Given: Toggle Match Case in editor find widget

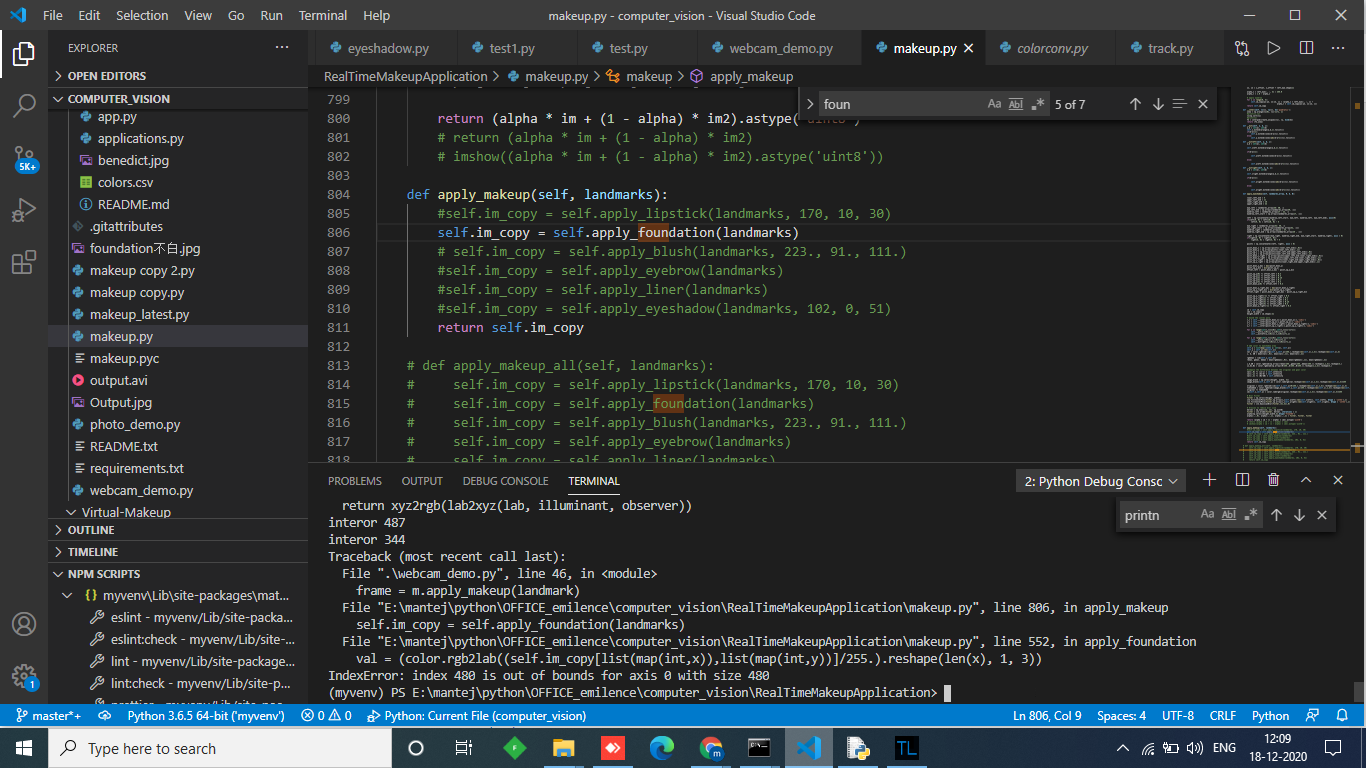Looking at the screenshot, I should [x=994, y=104].
